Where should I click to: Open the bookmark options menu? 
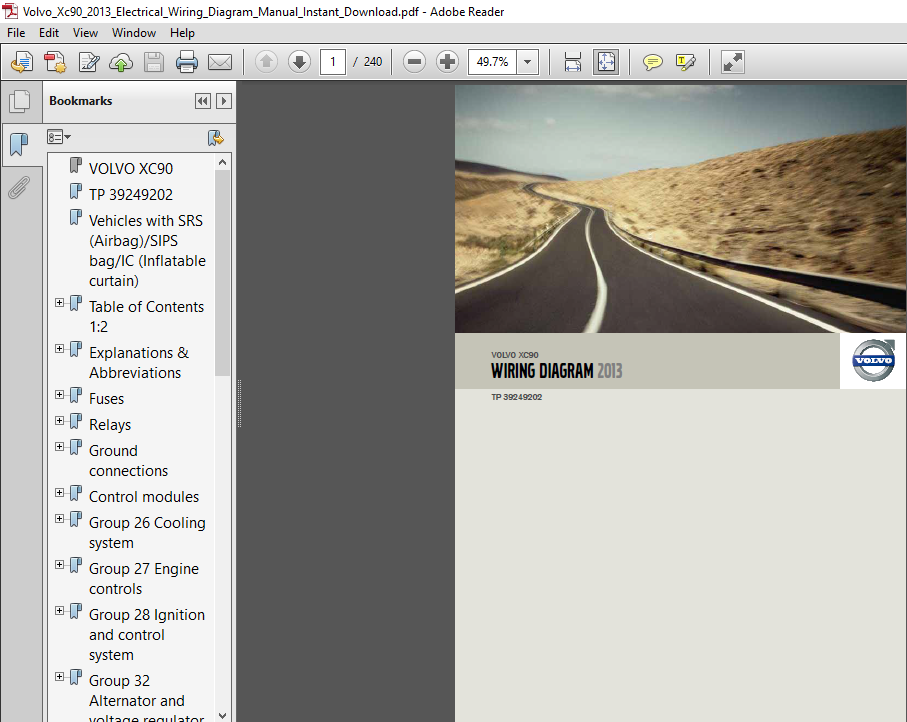click(x=58, y=137)
